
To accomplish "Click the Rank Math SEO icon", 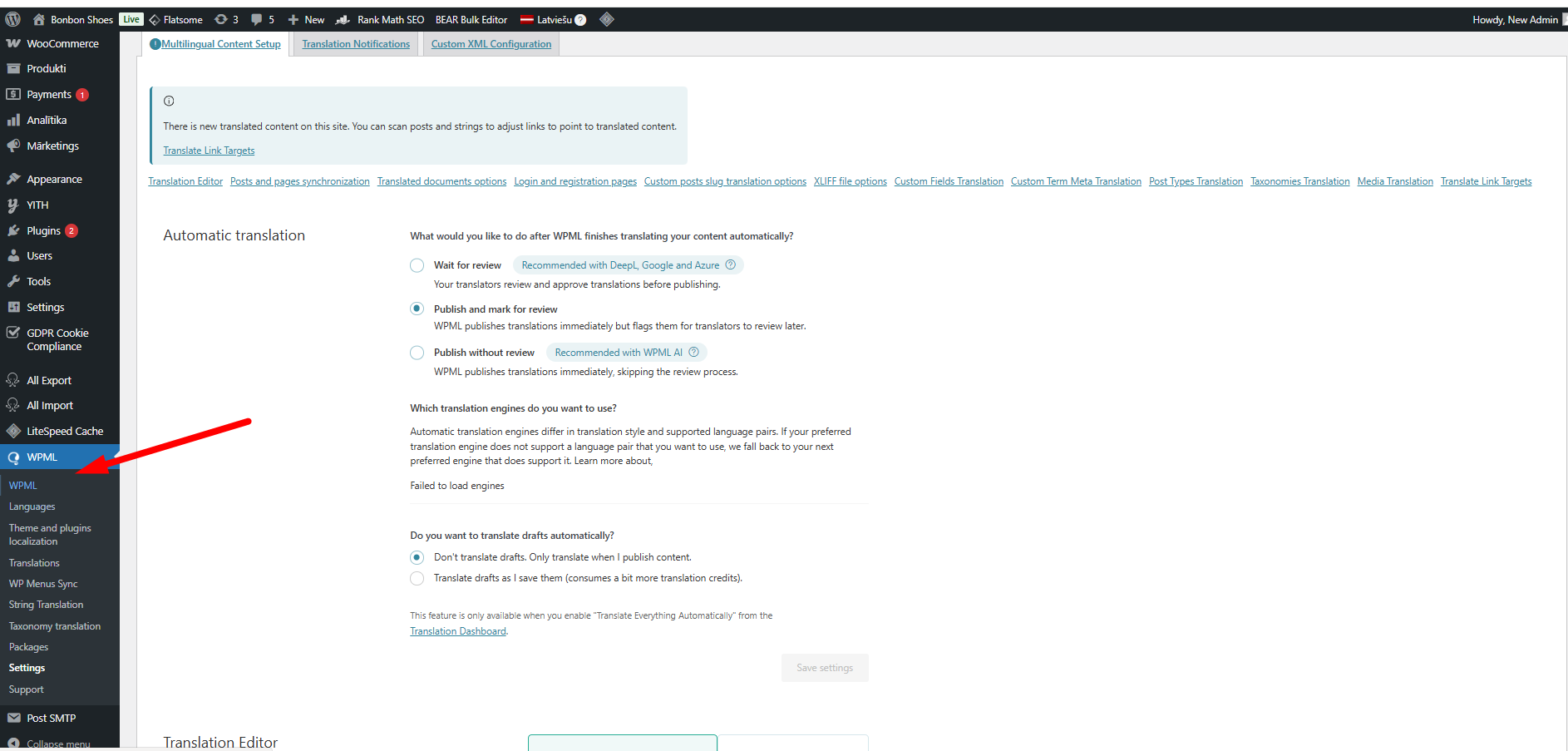I will pos(343,19).
